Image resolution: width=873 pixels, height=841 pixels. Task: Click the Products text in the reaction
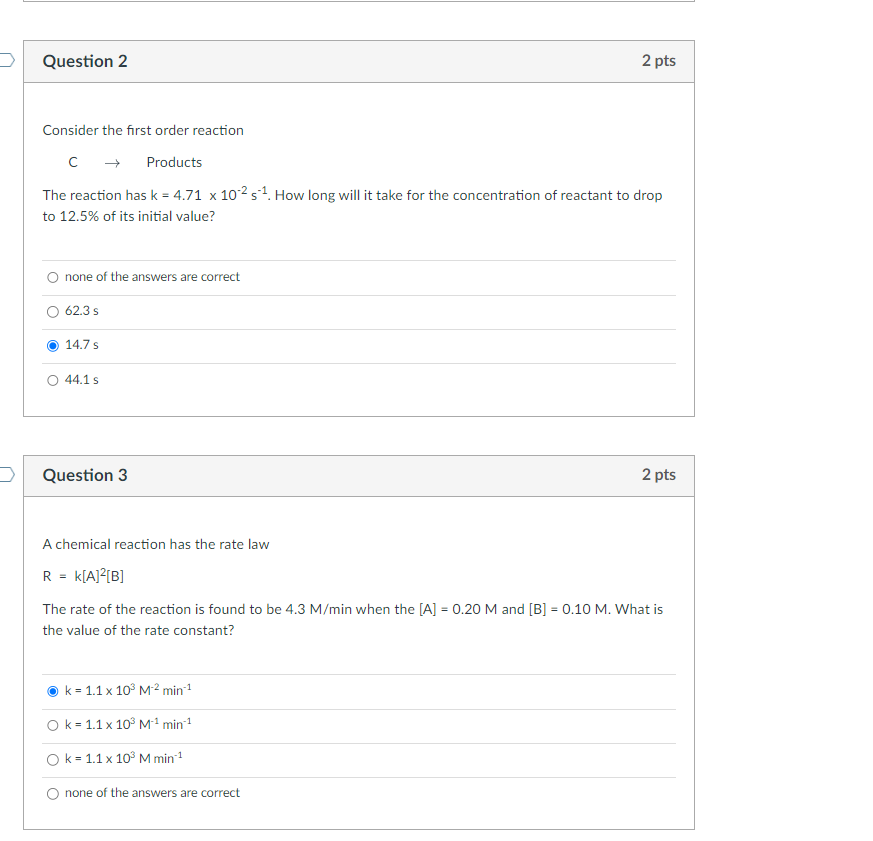174,162
